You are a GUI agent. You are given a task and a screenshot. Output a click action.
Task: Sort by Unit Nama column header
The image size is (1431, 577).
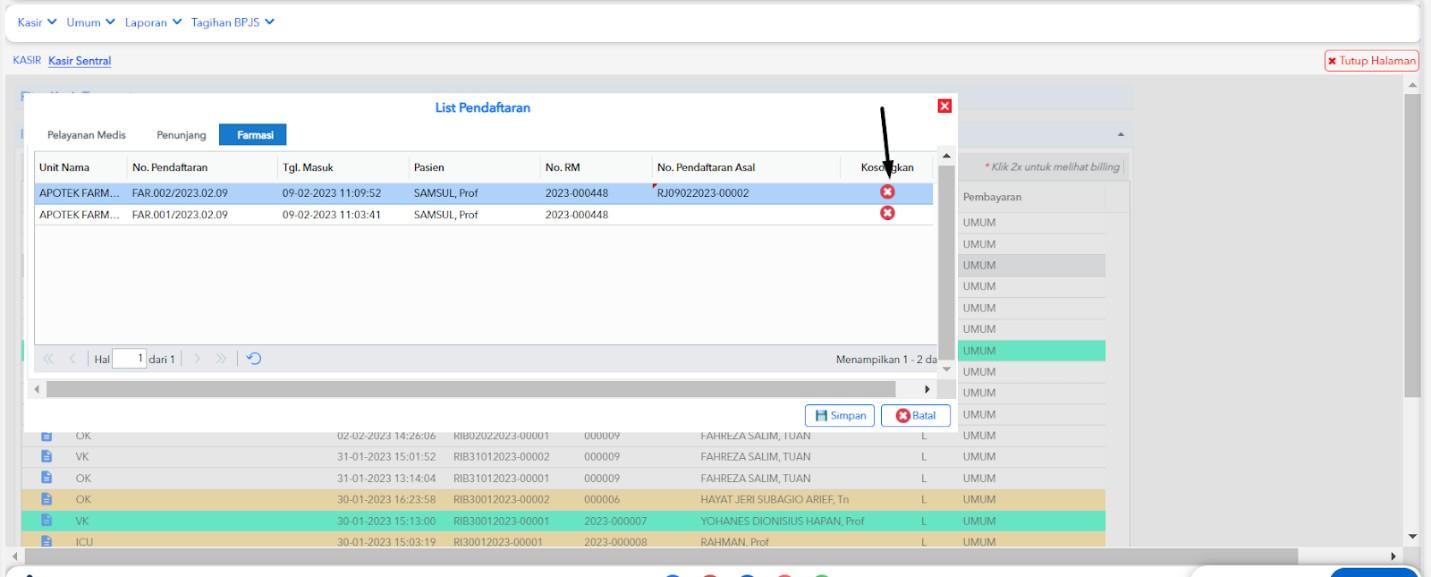coord(80,167)
